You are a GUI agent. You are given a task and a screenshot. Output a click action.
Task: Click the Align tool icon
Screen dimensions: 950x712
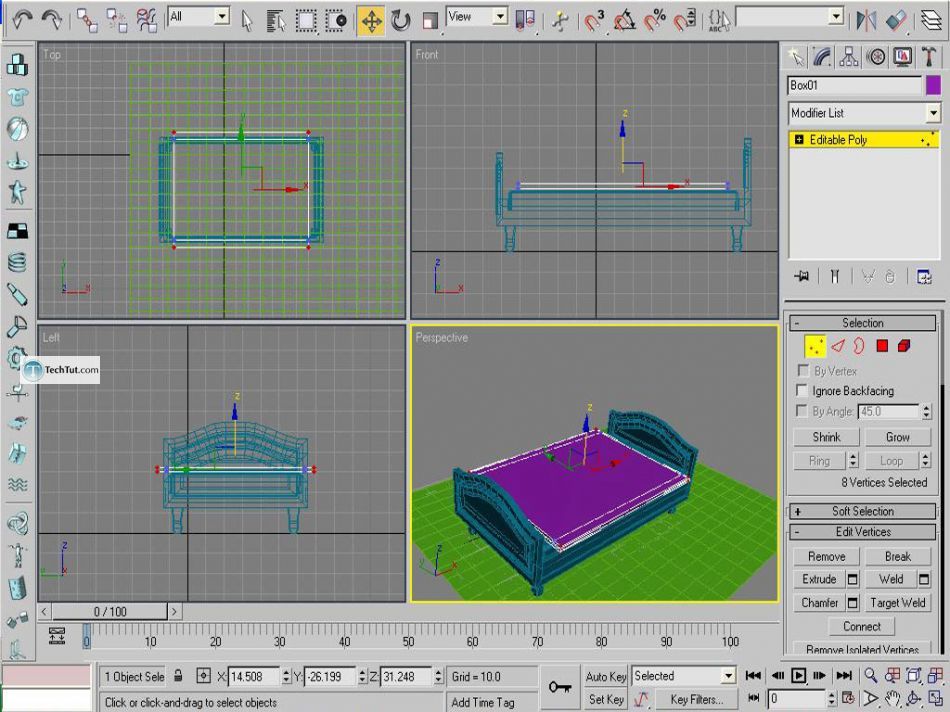pyautogui.click(x=895, y=21)
